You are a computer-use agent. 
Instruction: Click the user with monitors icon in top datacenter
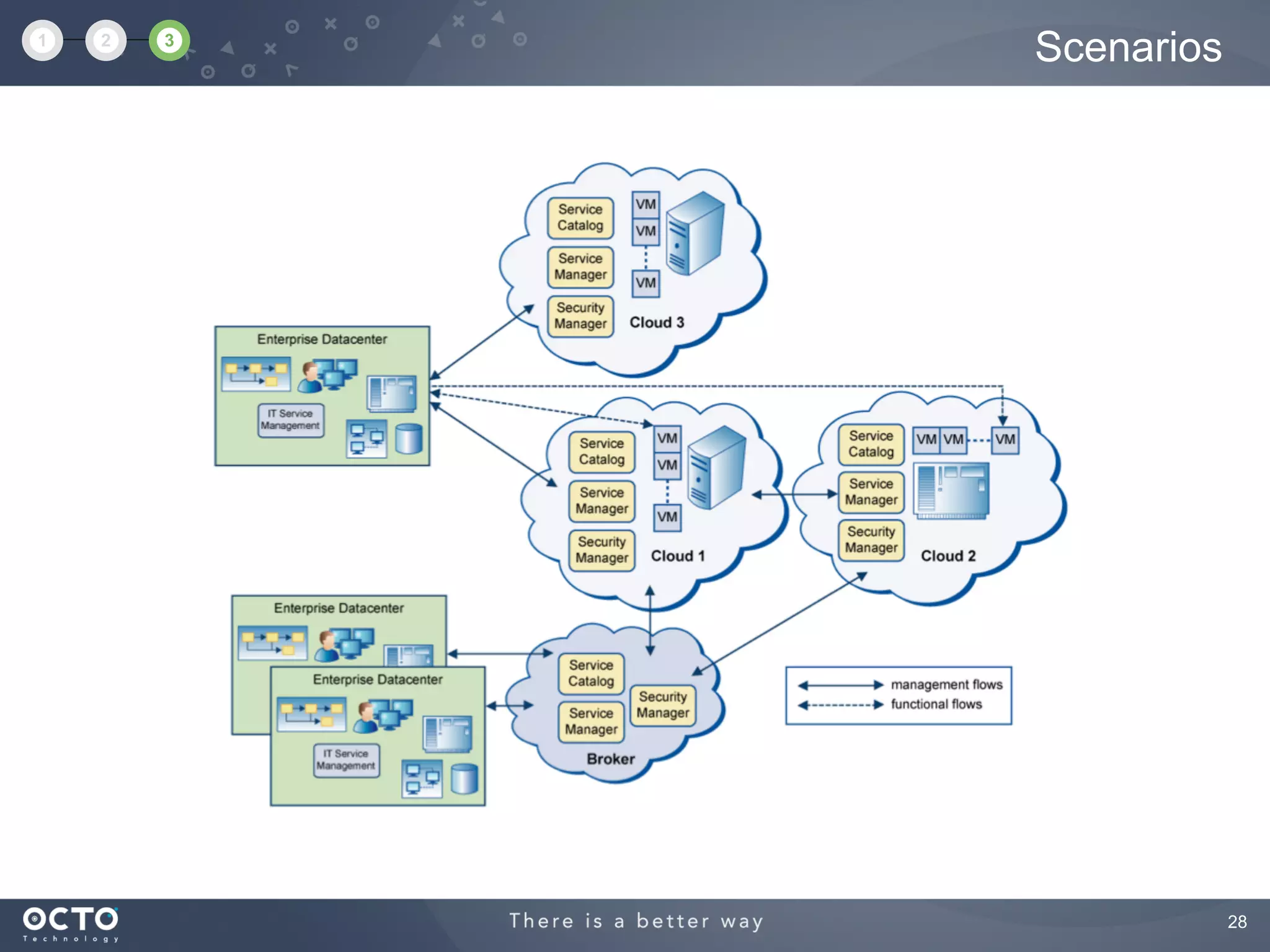point(327,376)
